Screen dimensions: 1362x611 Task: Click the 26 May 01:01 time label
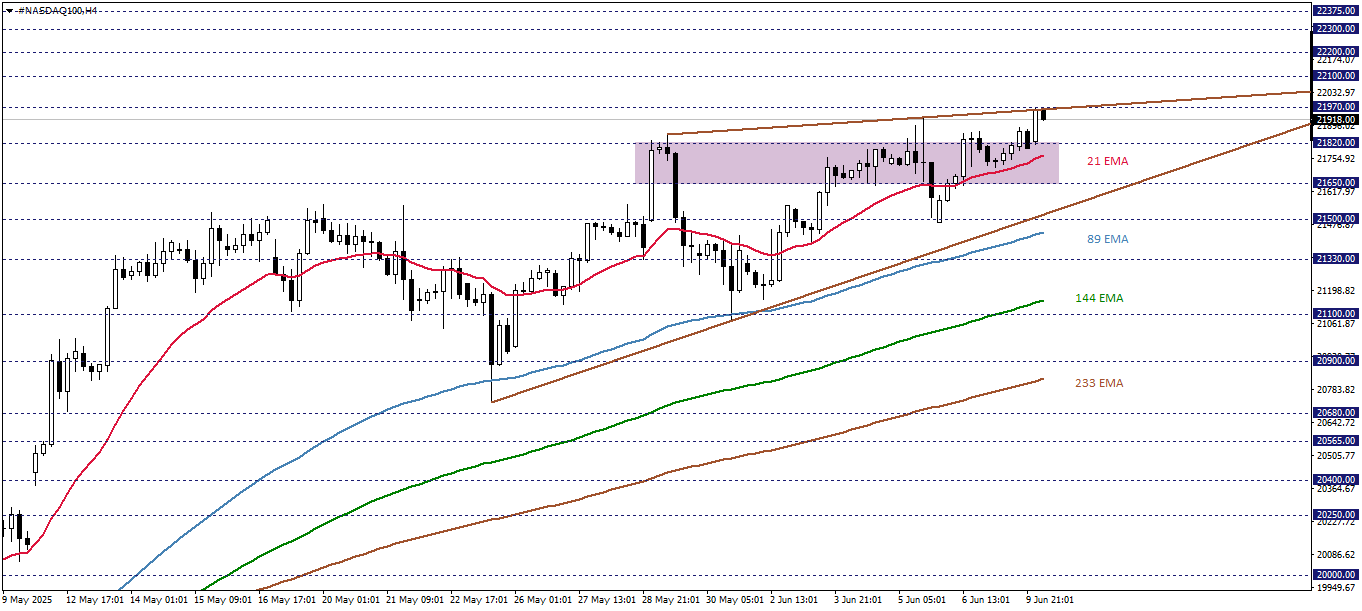[x=543, y=601]
